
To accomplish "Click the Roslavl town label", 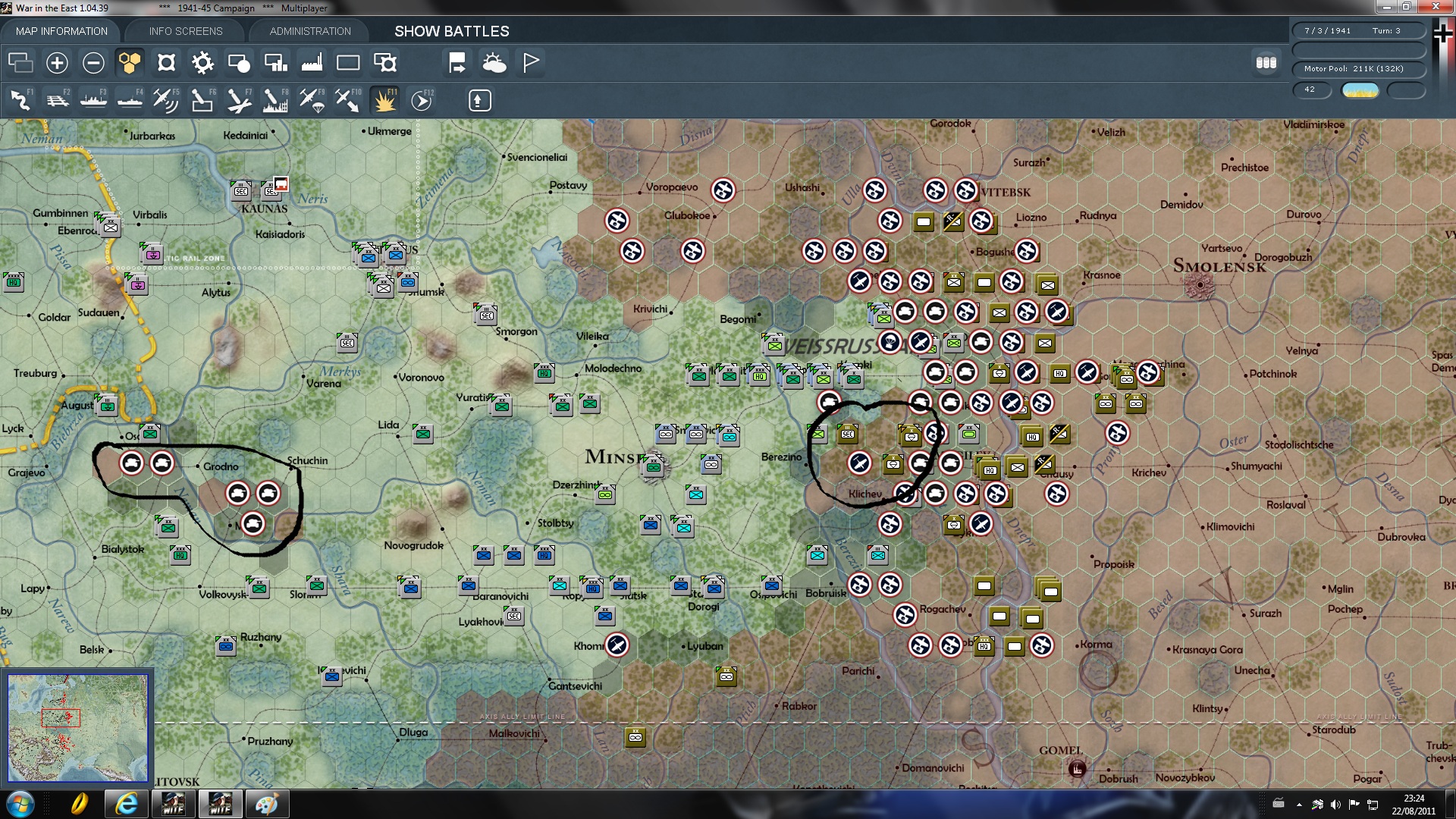I will [1286, 505].
